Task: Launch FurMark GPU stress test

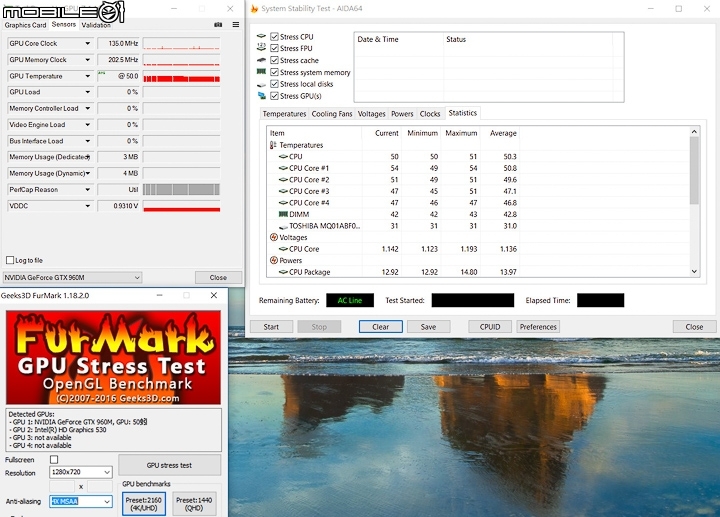Action: click(x=169, y=465)
